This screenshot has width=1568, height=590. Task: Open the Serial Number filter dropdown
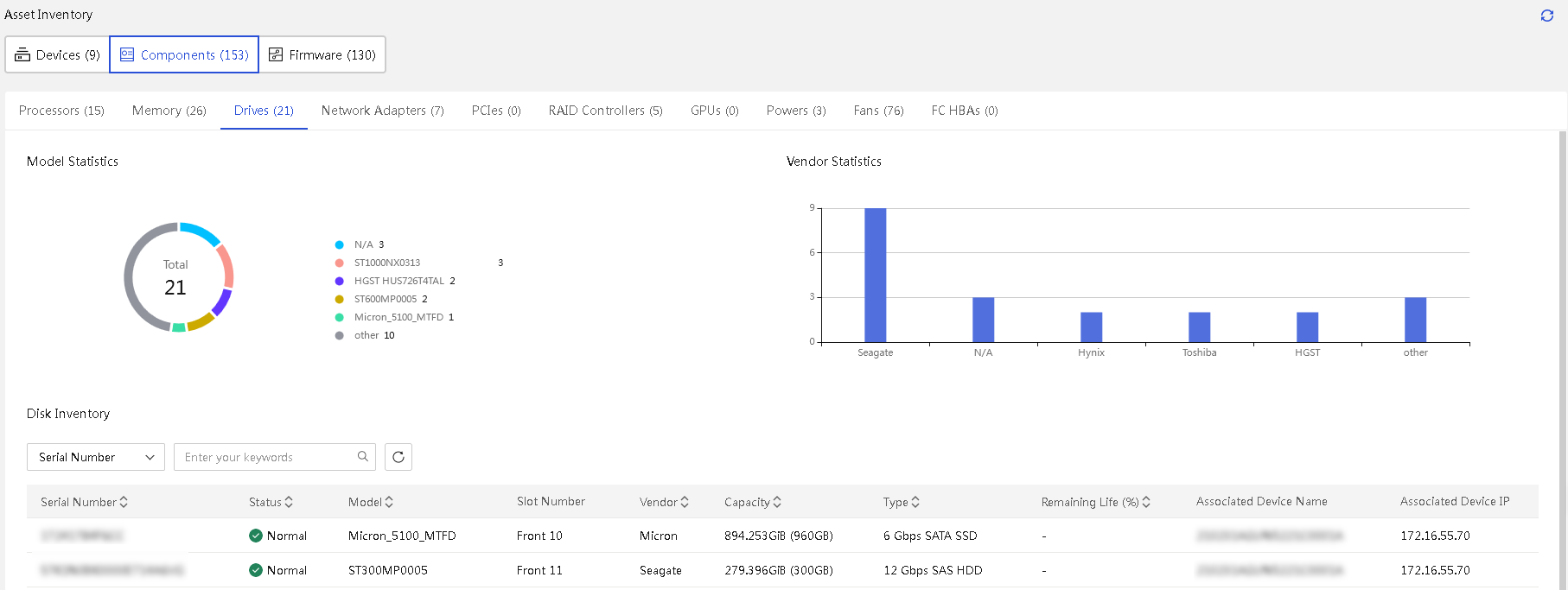[96, 457]
